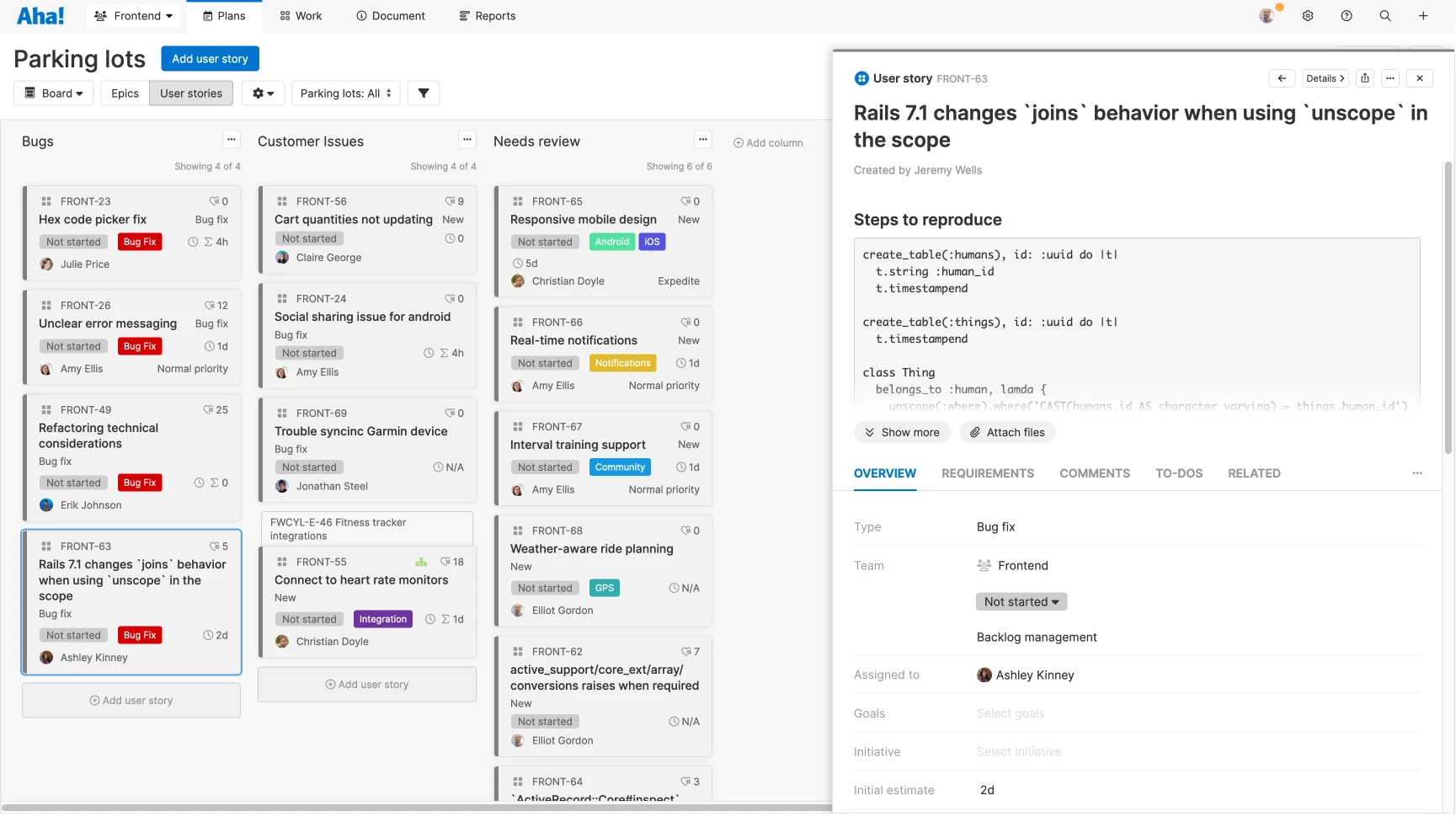Open the Parking lots: All dropdown
Screen dimensions: 1456x822
(x=345, y=93)
